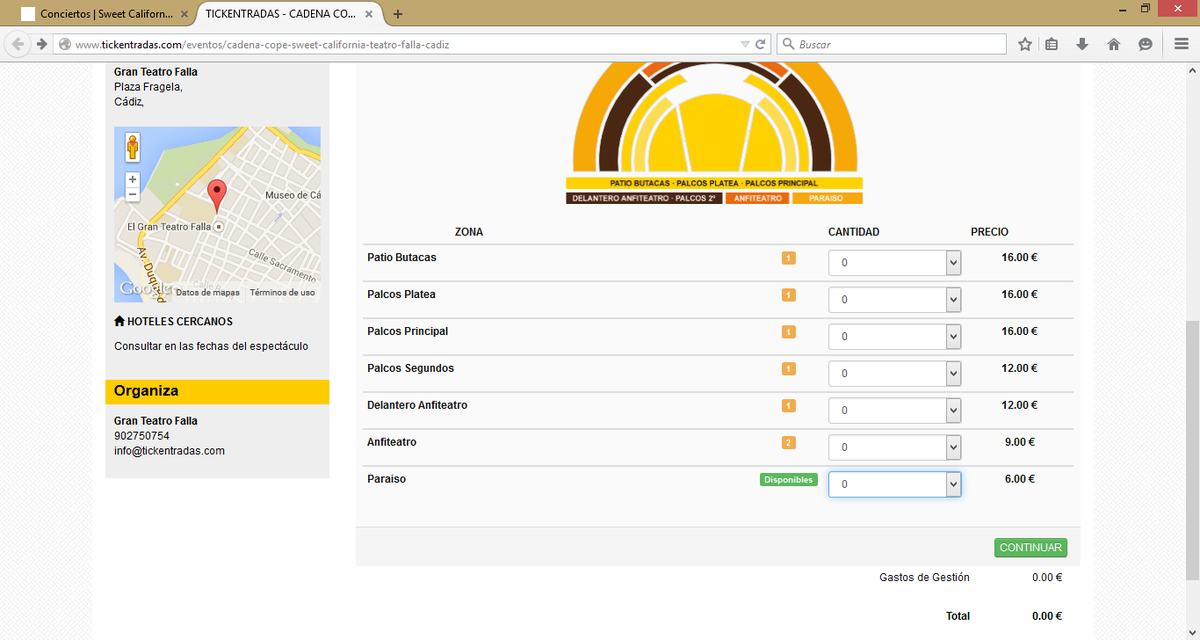Click the Paraiso zone name

coord(387,479)
